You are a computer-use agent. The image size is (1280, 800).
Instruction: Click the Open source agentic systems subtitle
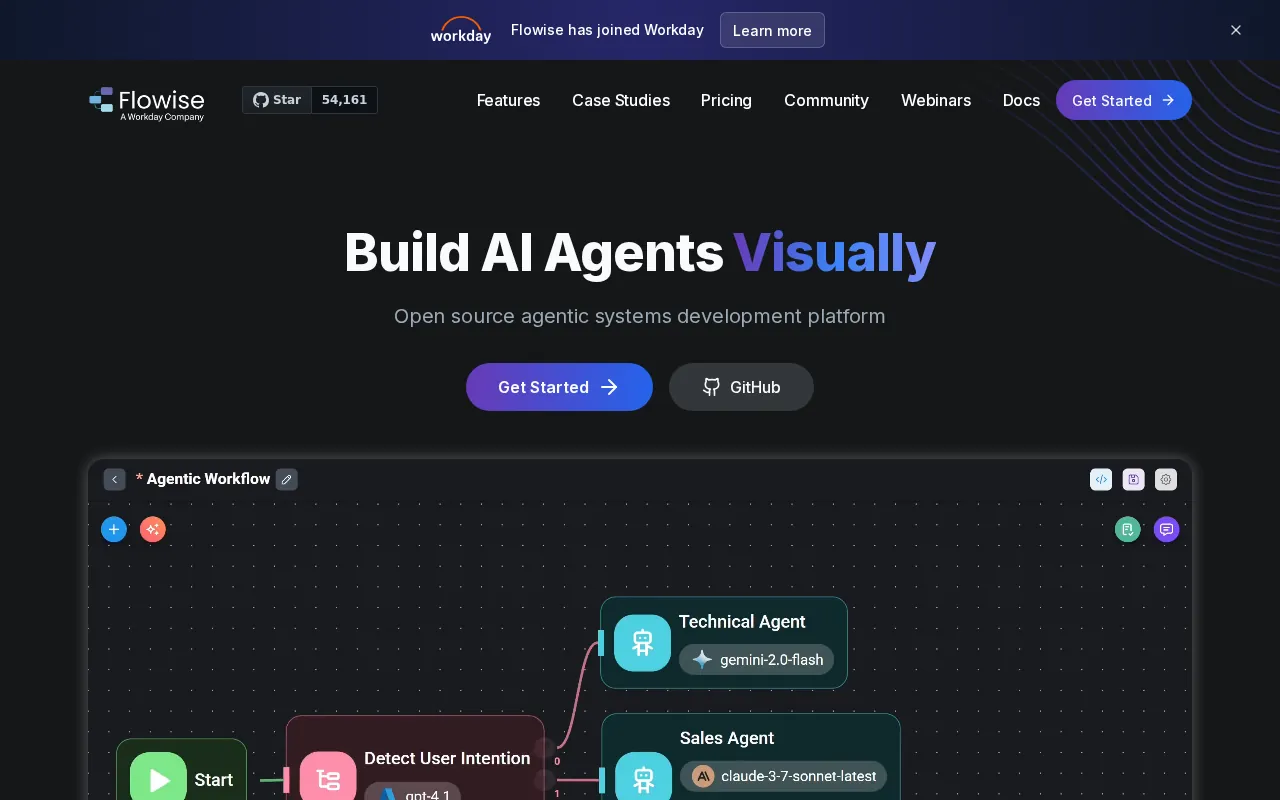(640, 316)
